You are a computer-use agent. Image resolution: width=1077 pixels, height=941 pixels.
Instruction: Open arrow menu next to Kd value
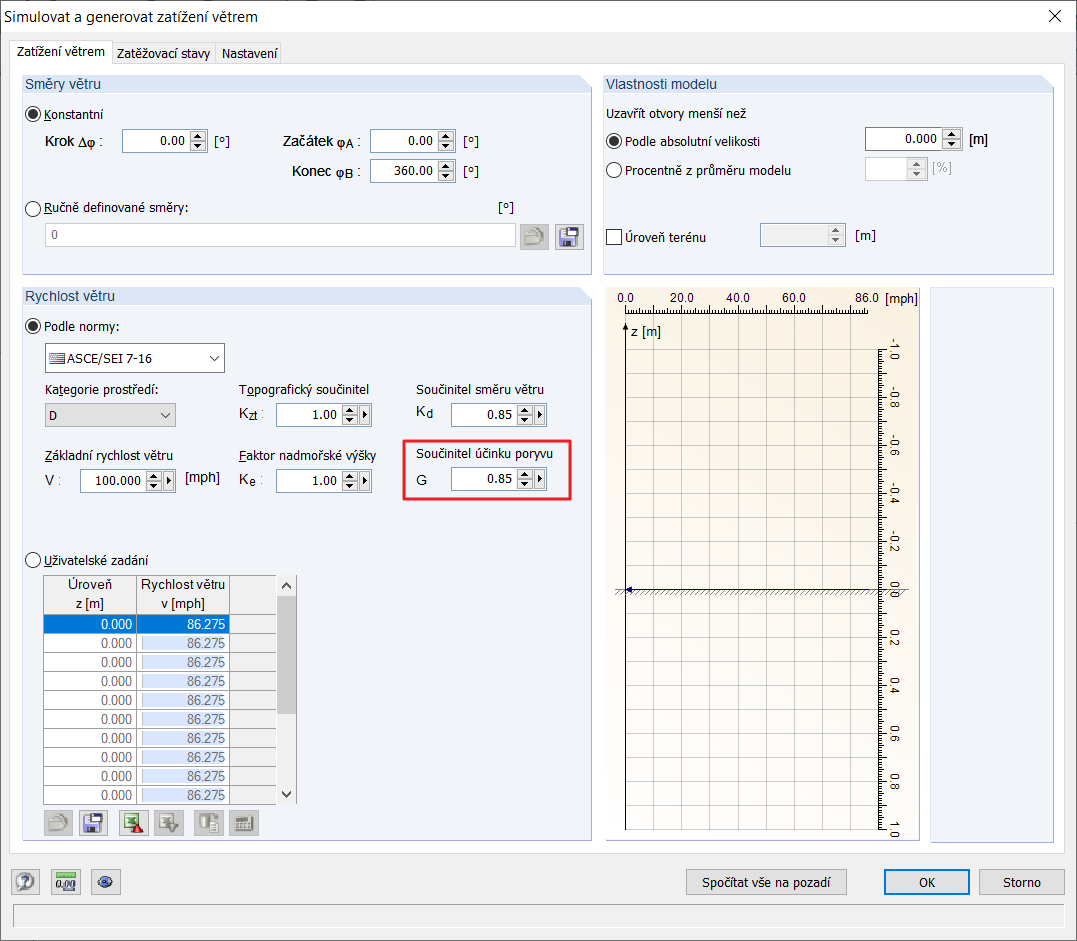pyautogui.click(x=540, y=415)
